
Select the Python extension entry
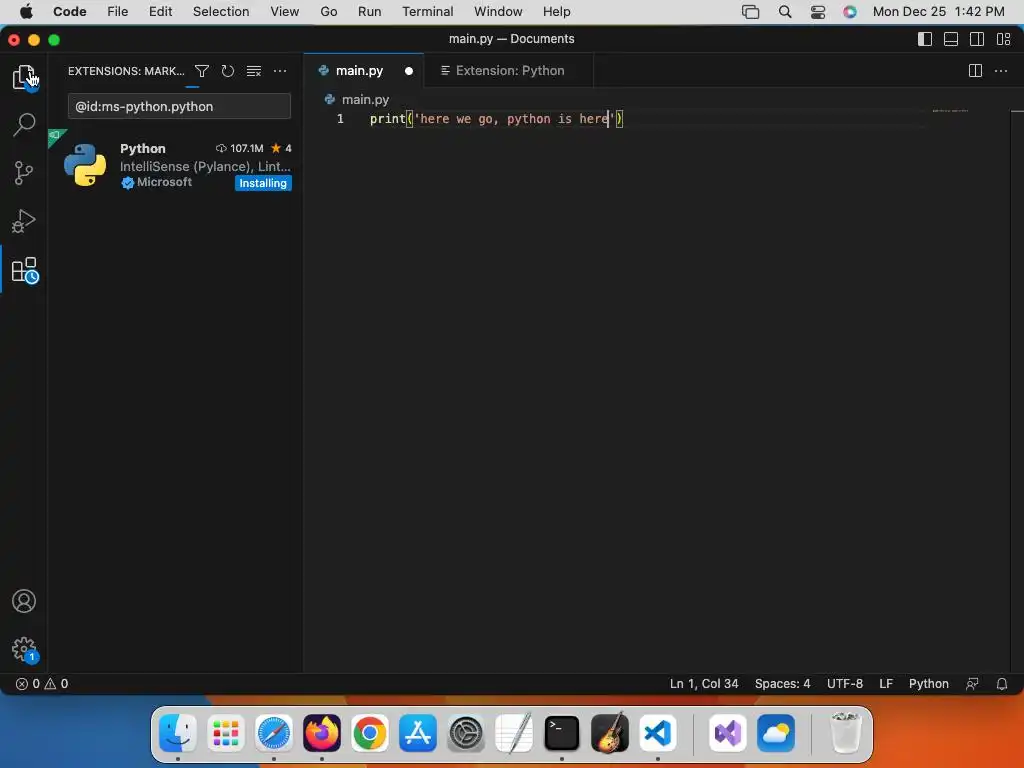click(x=174, y=165)
